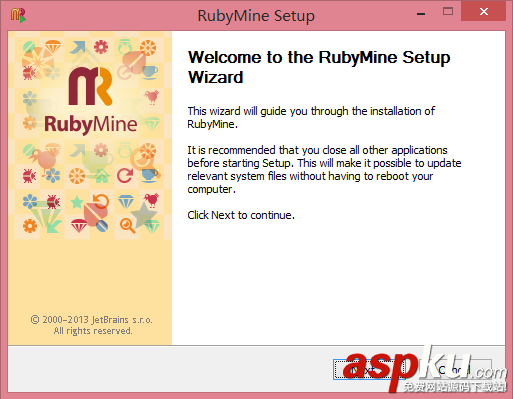Click the JetBrains copyright notice text
513x399 pixels.
[92, 325]
